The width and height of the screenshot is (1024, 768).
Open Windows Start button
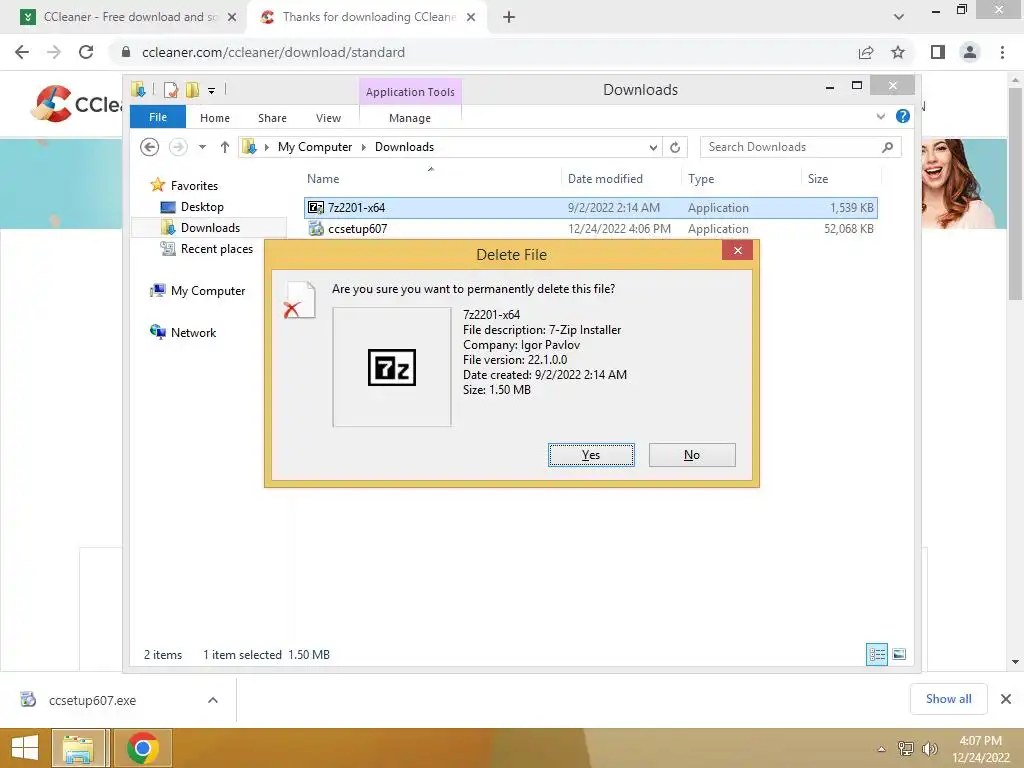pos(25,748)
